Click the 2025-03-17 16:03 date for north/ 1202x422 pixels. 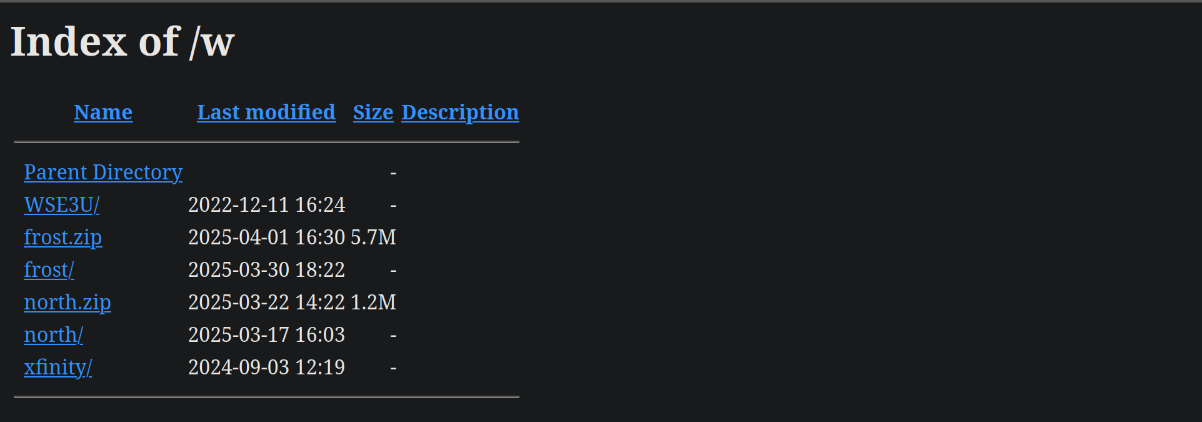266,336
